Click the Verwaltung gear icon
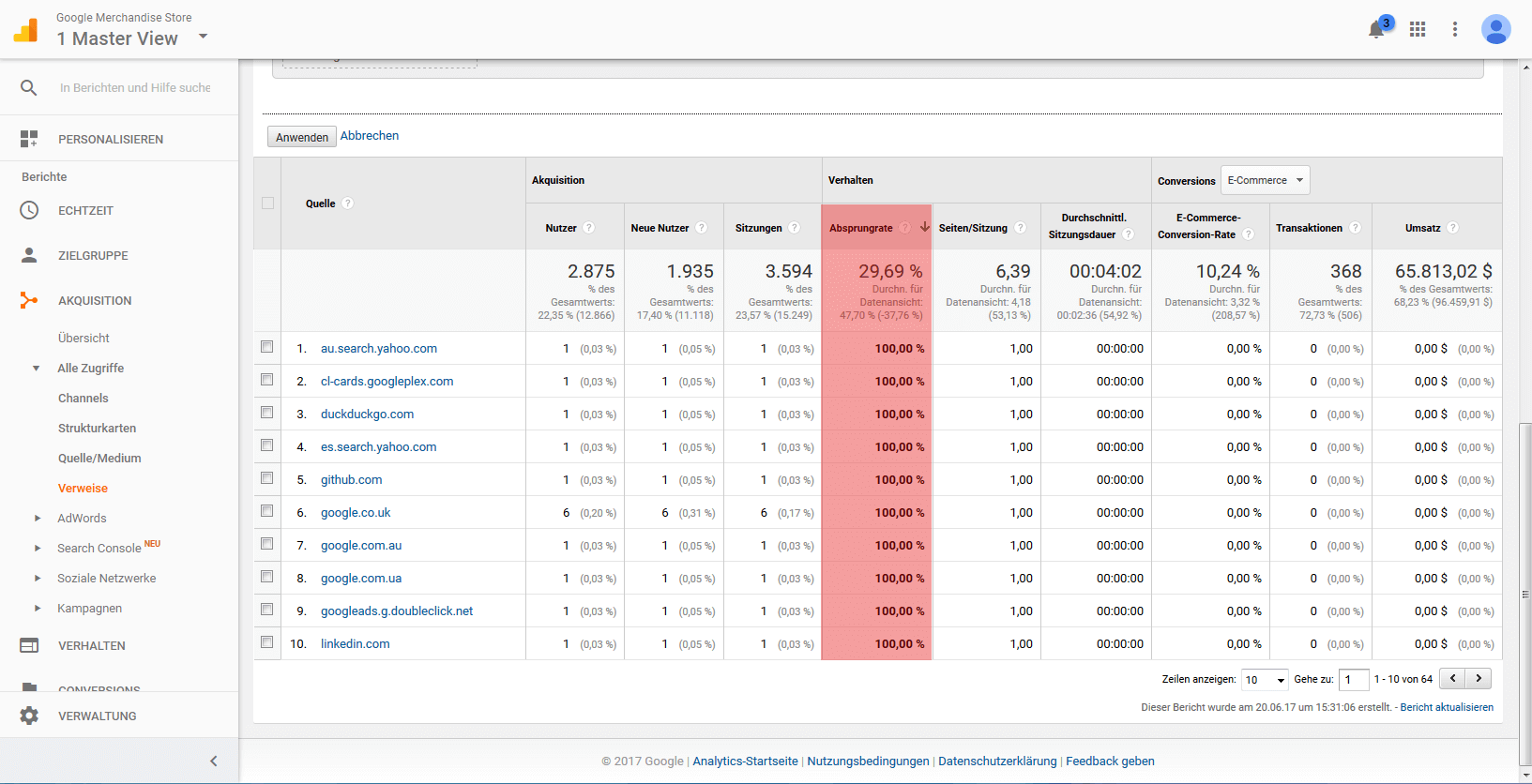The width and height of the screenshot is (1532, 784). (x=29, y=716)
